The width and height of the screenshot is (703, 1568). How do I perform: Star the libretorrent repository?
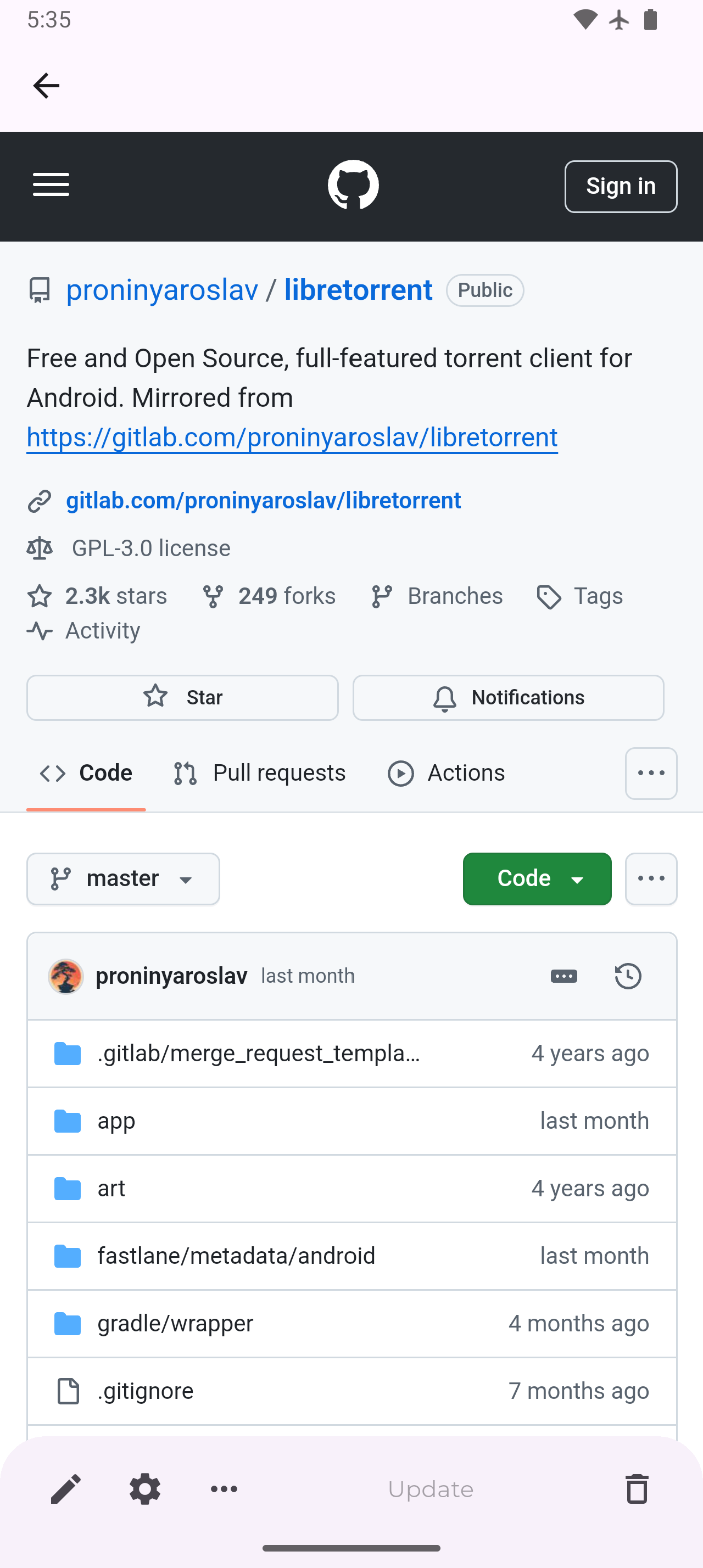182,698
